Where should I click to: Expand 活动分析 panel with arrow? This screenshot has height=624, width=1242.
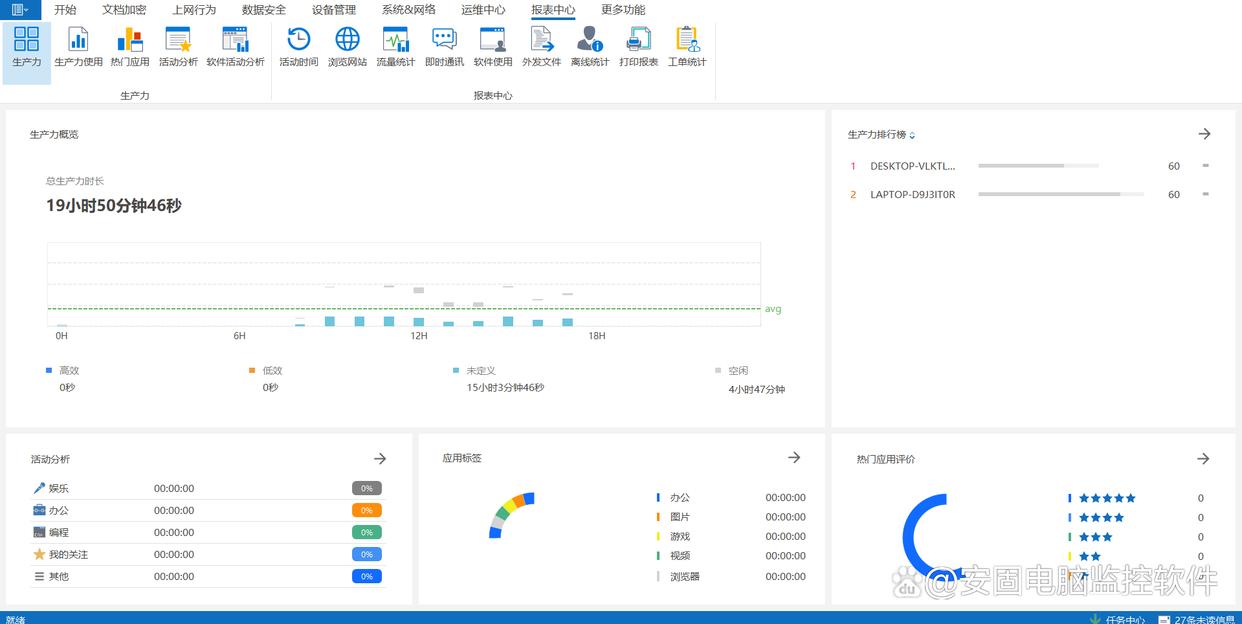pyautogui.click(x=380, y=459)
